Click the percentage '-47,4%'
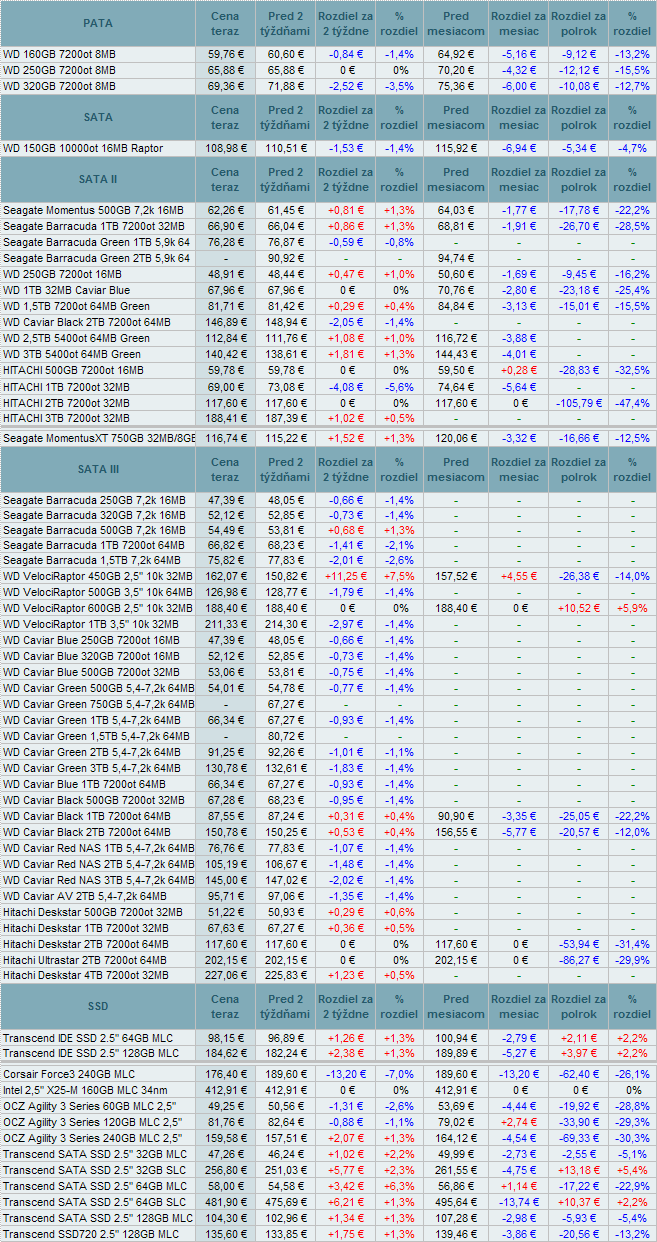 pyautogui.click(x=631, y=402)
